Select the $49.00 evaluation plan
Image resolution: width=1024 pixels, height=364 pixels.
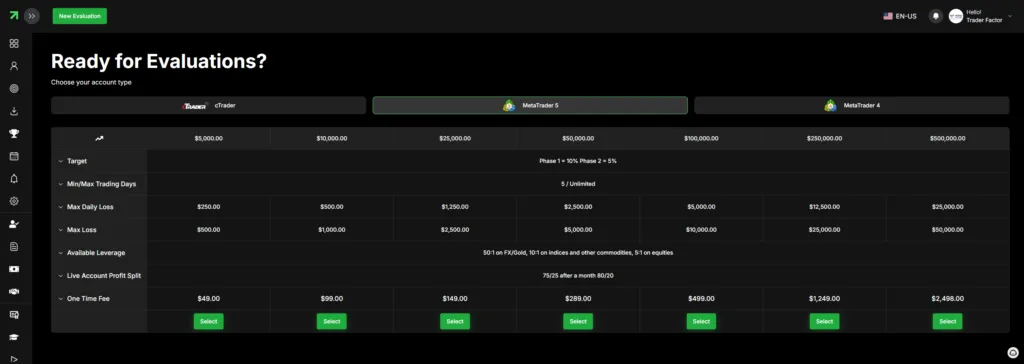[x=208, y=322]
